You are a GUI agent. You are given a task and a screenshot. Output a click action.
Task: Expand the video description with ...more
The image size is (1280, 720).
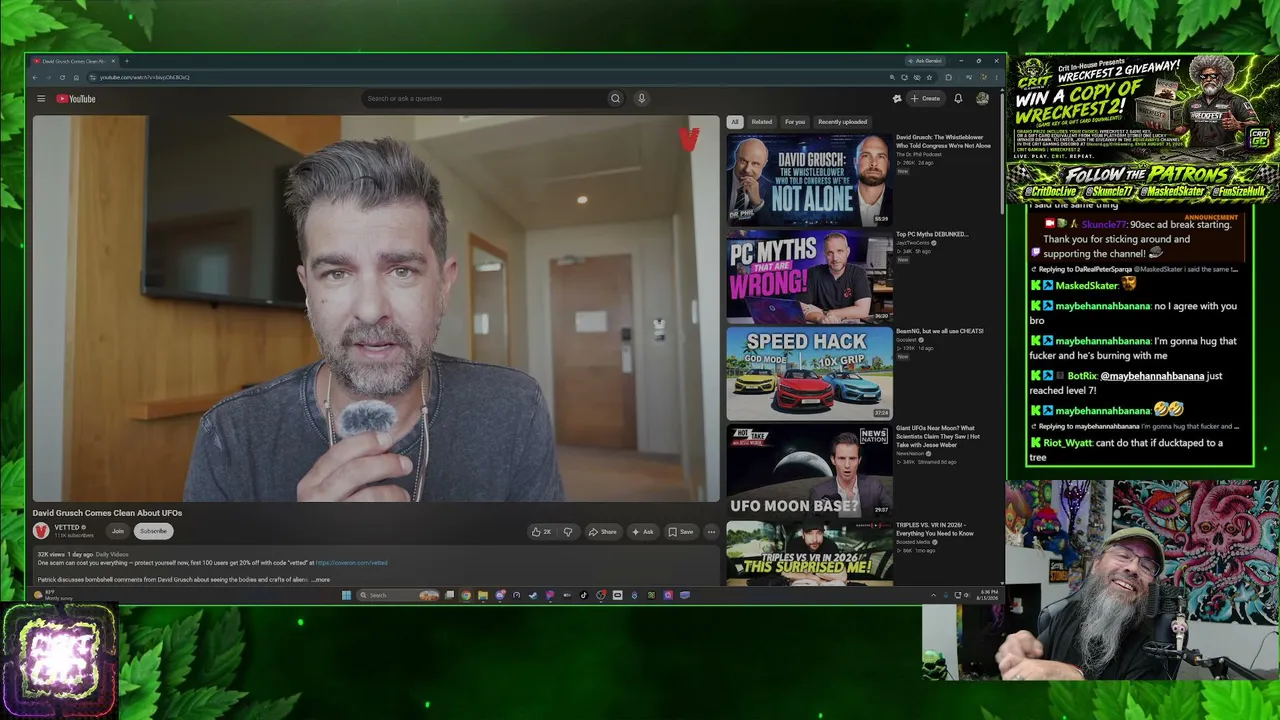pos(321,580)
